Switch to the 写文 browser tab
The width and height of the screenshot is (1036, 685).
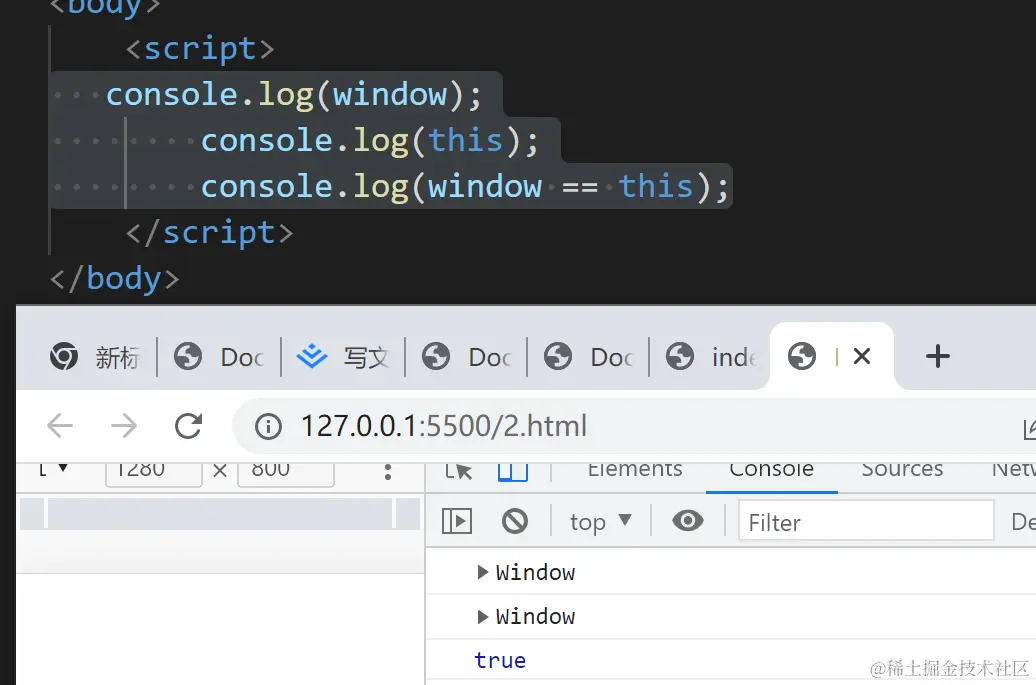[342, 357]
